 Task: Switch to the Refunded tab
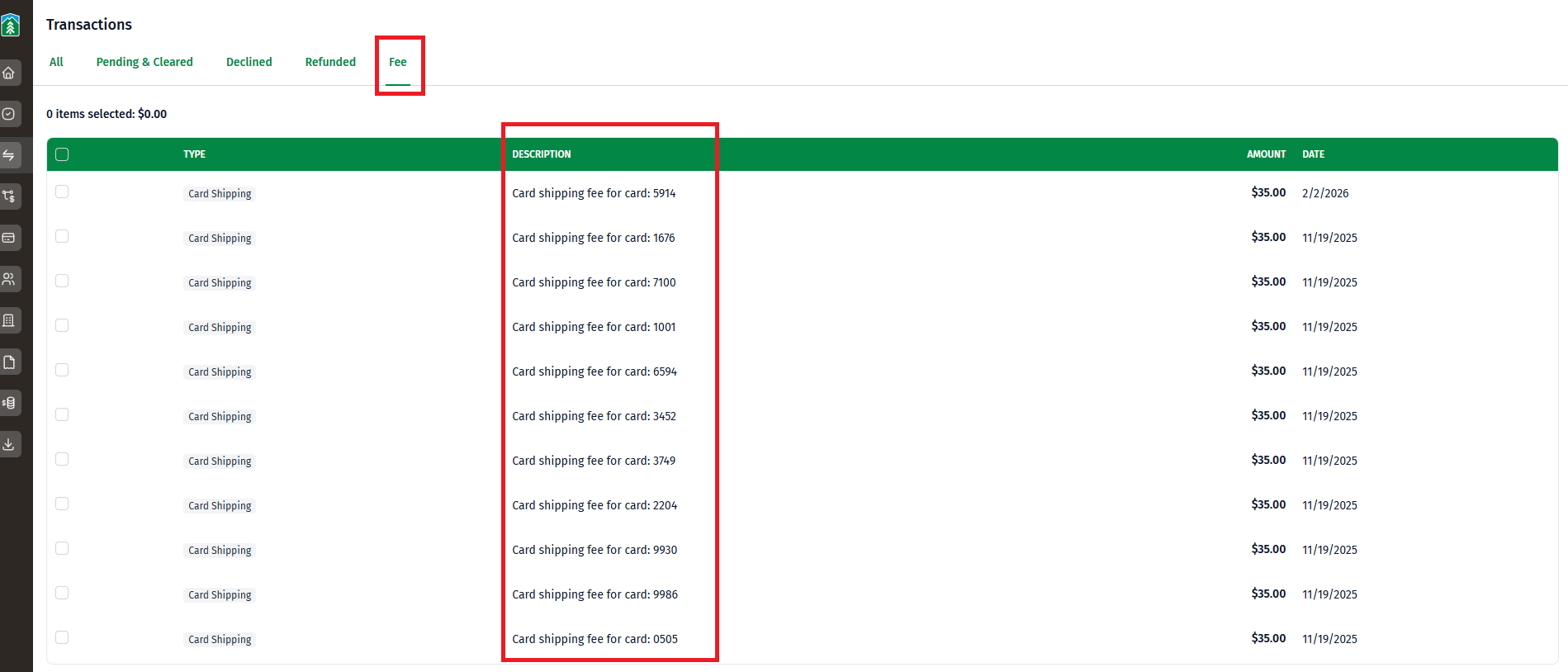tap(330, 62)
